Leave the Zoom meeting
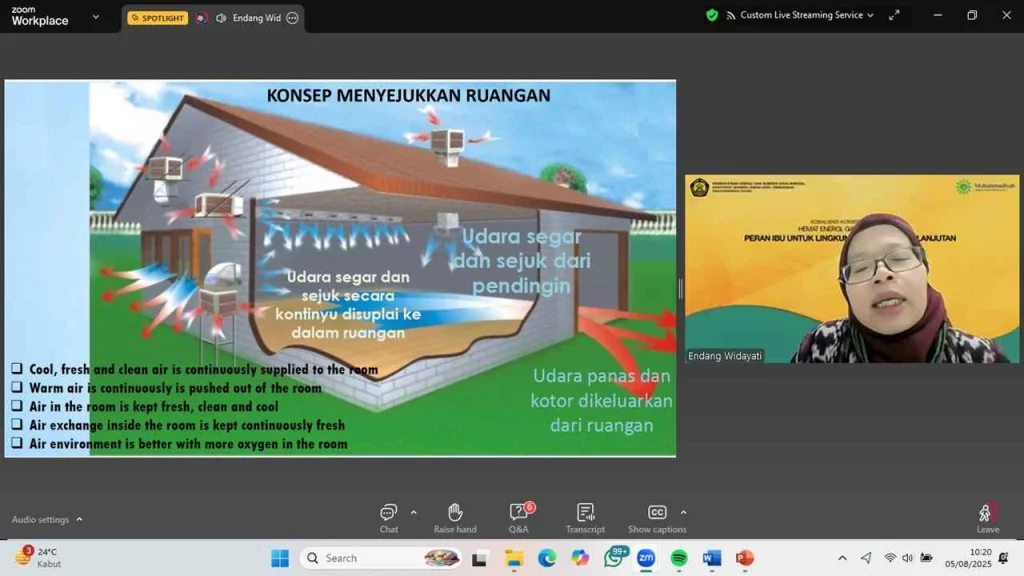The width and height of the screenshot is (1024, 576). click(987, 516)
